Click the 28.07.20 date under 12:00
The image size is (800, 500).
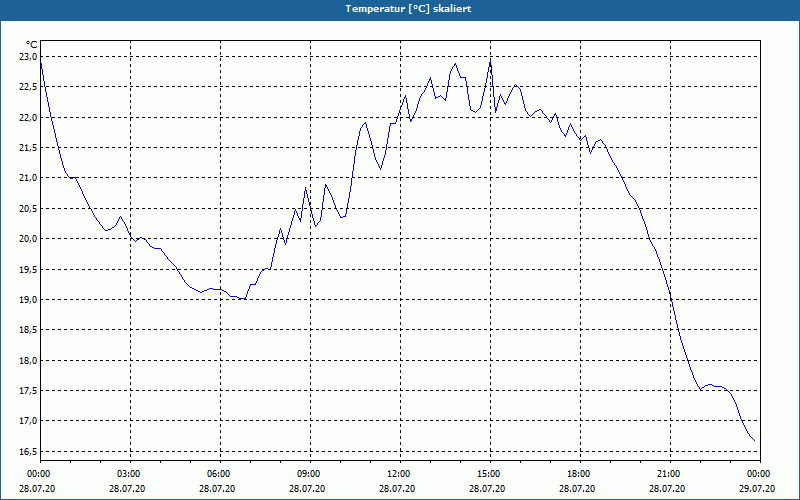coord(397,489)
